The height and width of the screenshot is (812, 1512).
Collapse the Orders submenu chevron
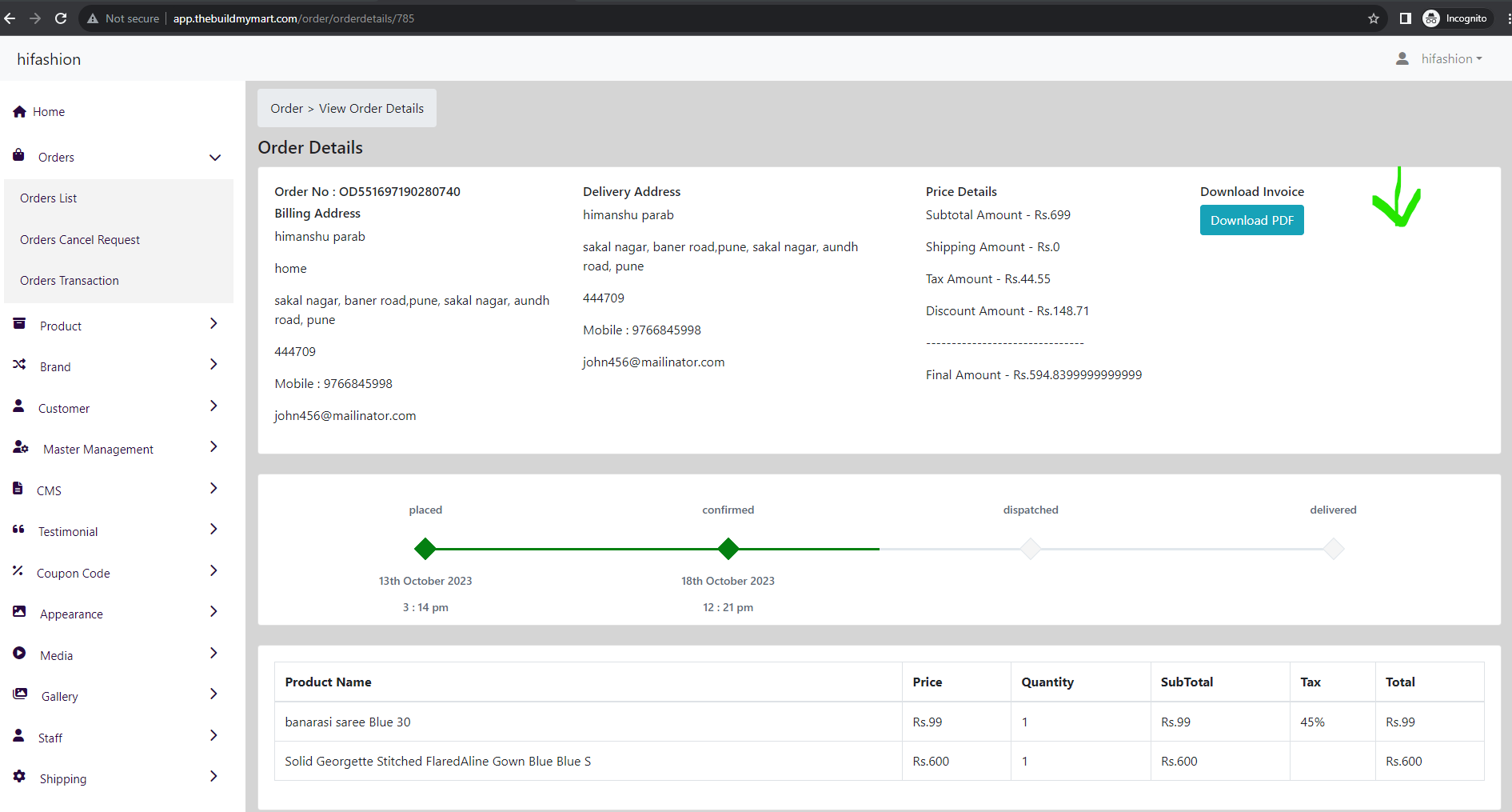click(x=215, y=158)
